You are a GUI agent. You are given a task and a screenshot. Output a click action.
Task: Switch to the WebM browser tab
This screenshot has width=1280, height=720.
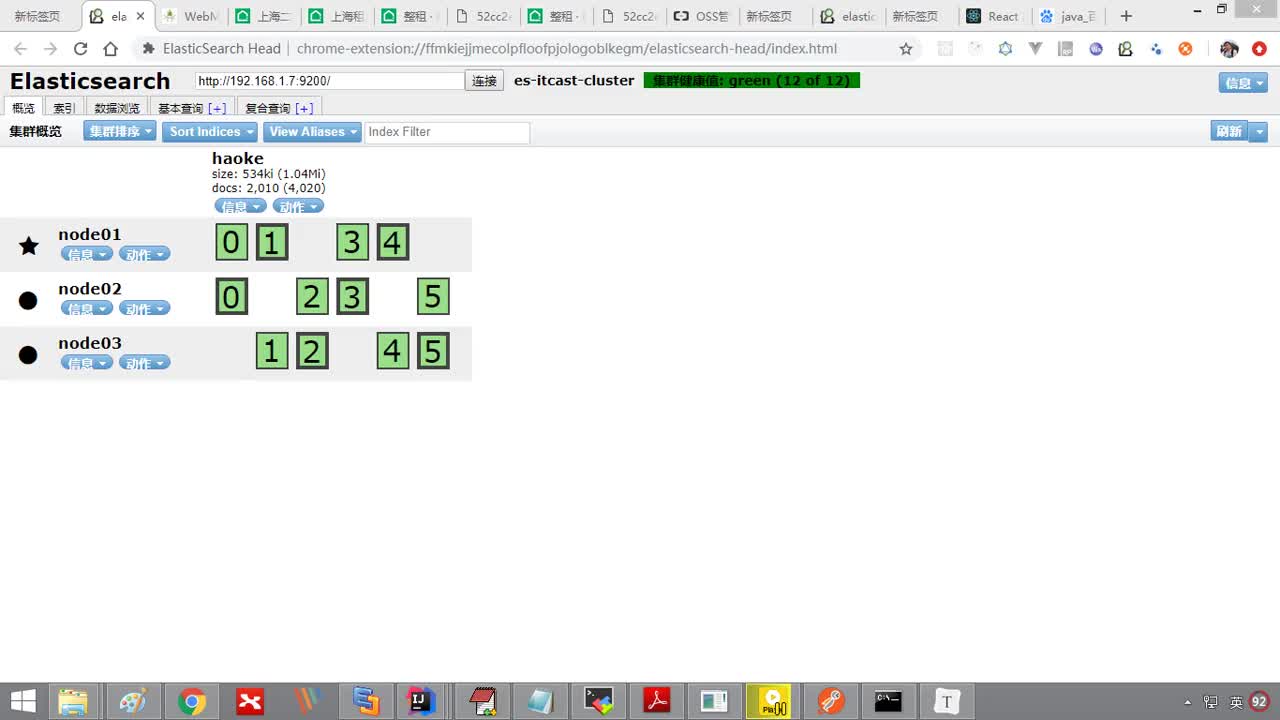click(x=191, y=16)
